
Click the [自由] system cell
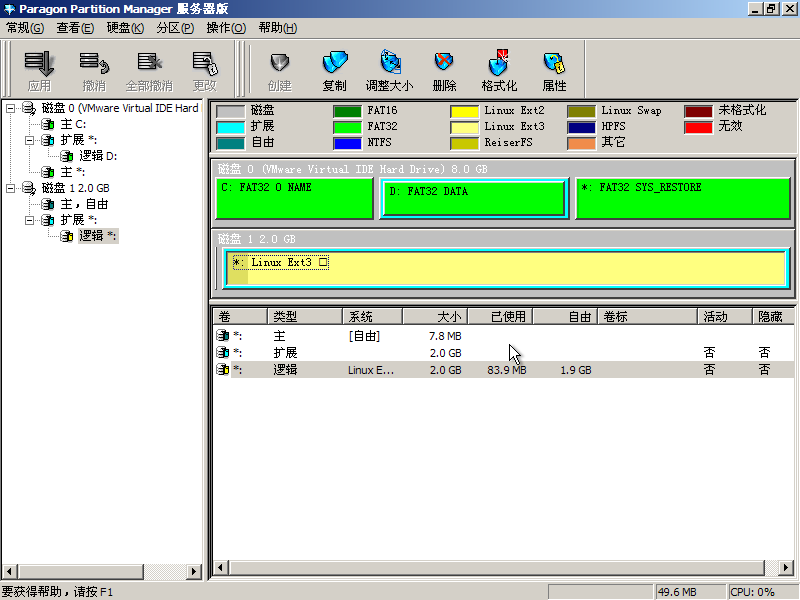point(364,336)
